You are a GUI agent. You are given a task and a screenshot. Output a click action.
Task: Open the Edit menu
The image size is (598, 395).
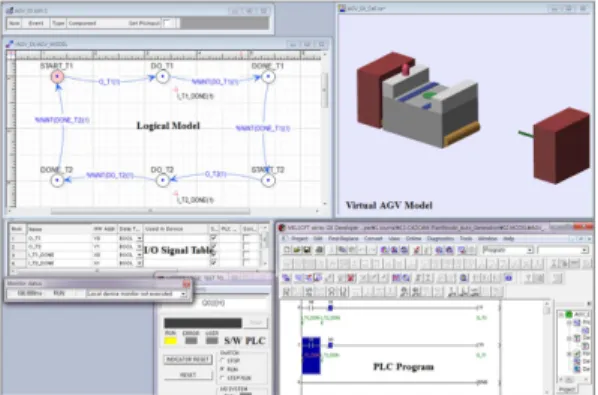318,239
